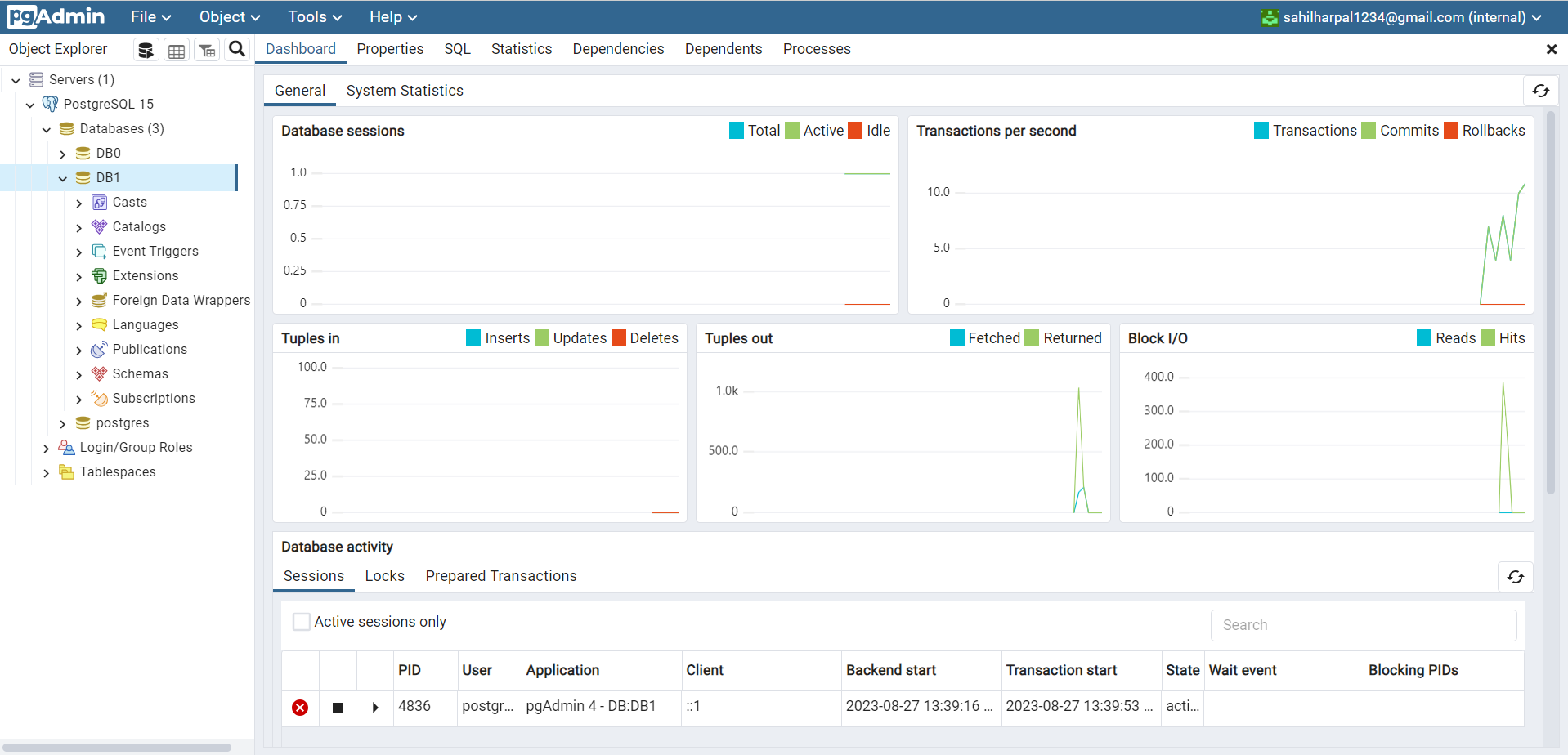Expand details for session PID 4836
Viewport: 1568px width, 755px height.
(375, 708)
